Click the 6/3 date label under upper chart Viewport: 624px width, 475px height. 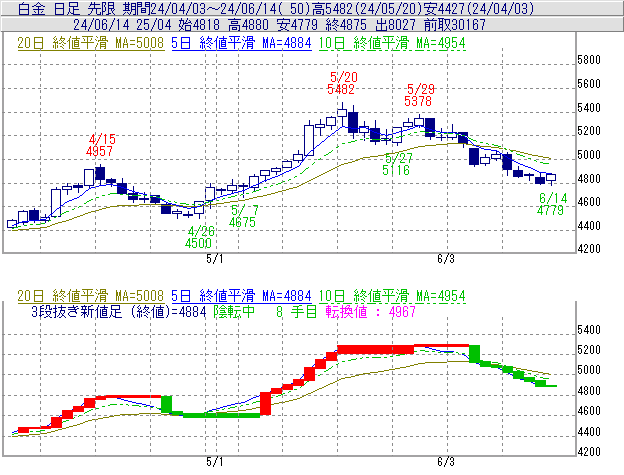[x=446, y=259]
